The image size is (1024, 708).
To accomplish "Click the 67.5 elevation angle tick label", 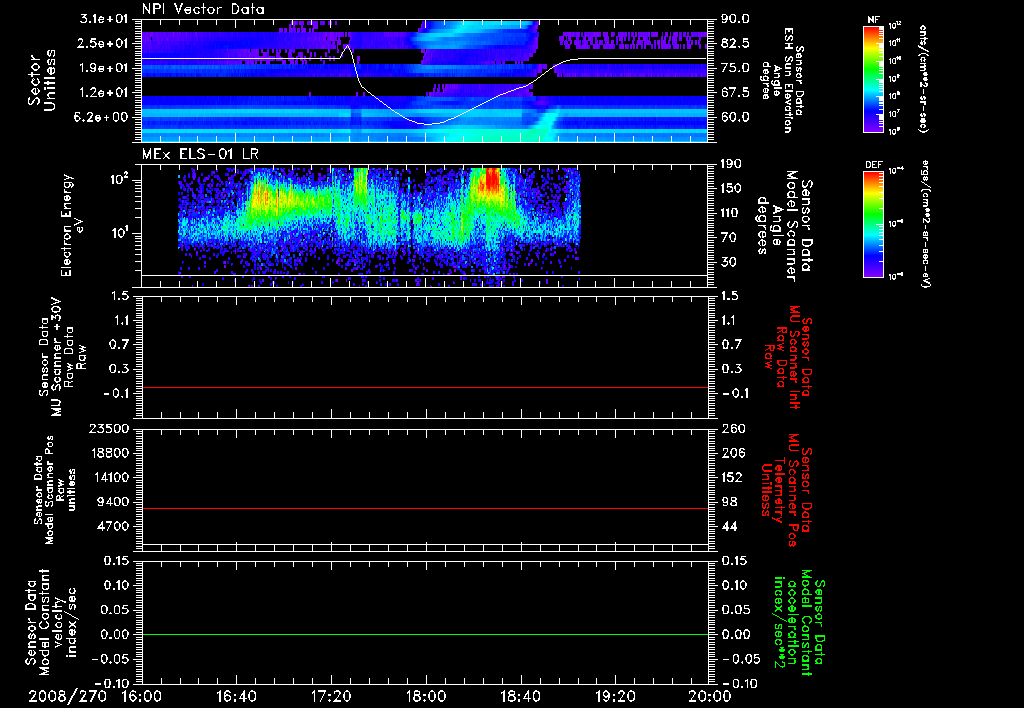I will pos(735,93).
